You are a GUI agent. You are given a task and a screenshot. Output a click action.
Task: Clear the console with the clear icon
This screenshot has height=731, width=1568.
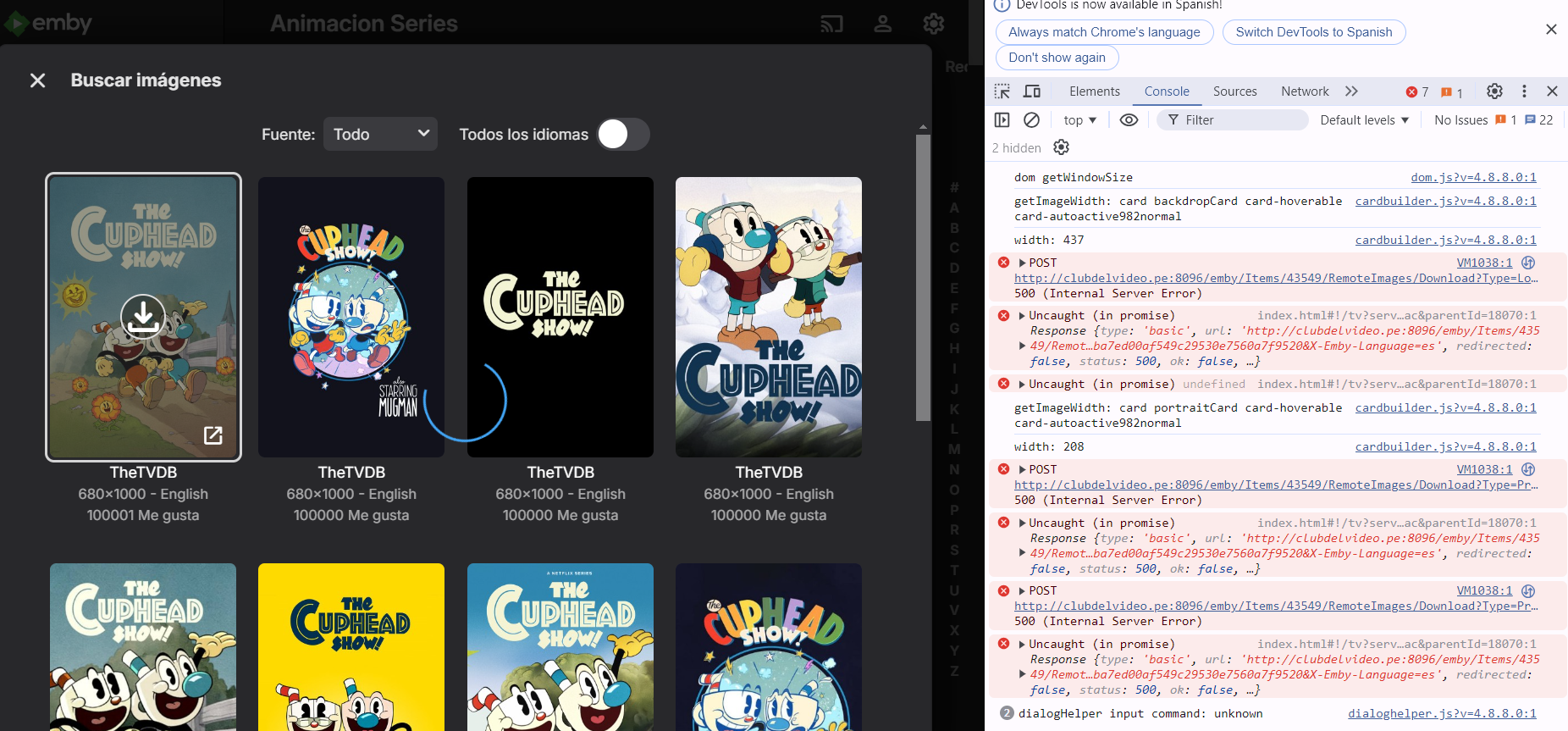1031,120
